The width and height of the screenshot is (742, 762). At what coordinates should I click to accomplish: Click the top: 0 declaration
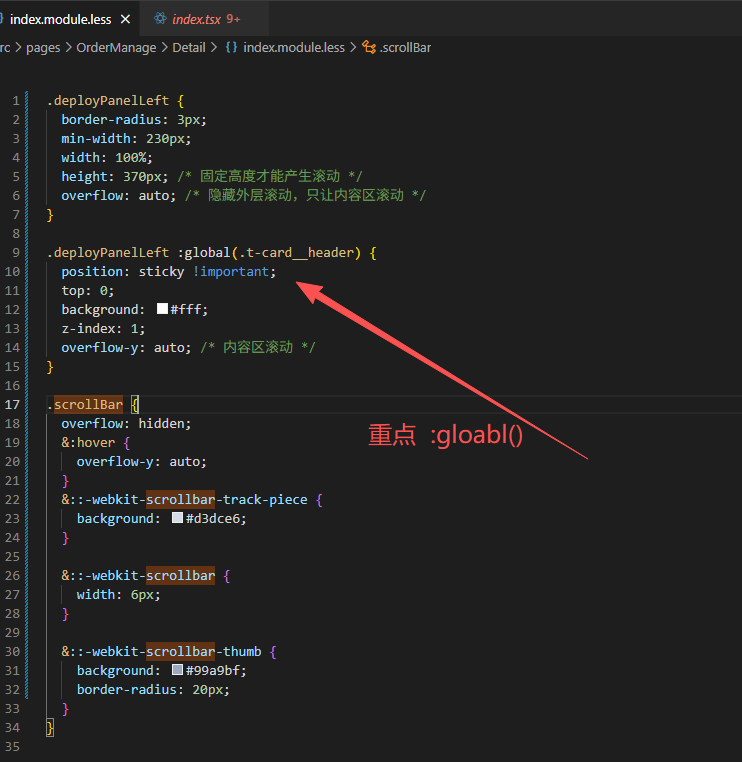point(87,291)
